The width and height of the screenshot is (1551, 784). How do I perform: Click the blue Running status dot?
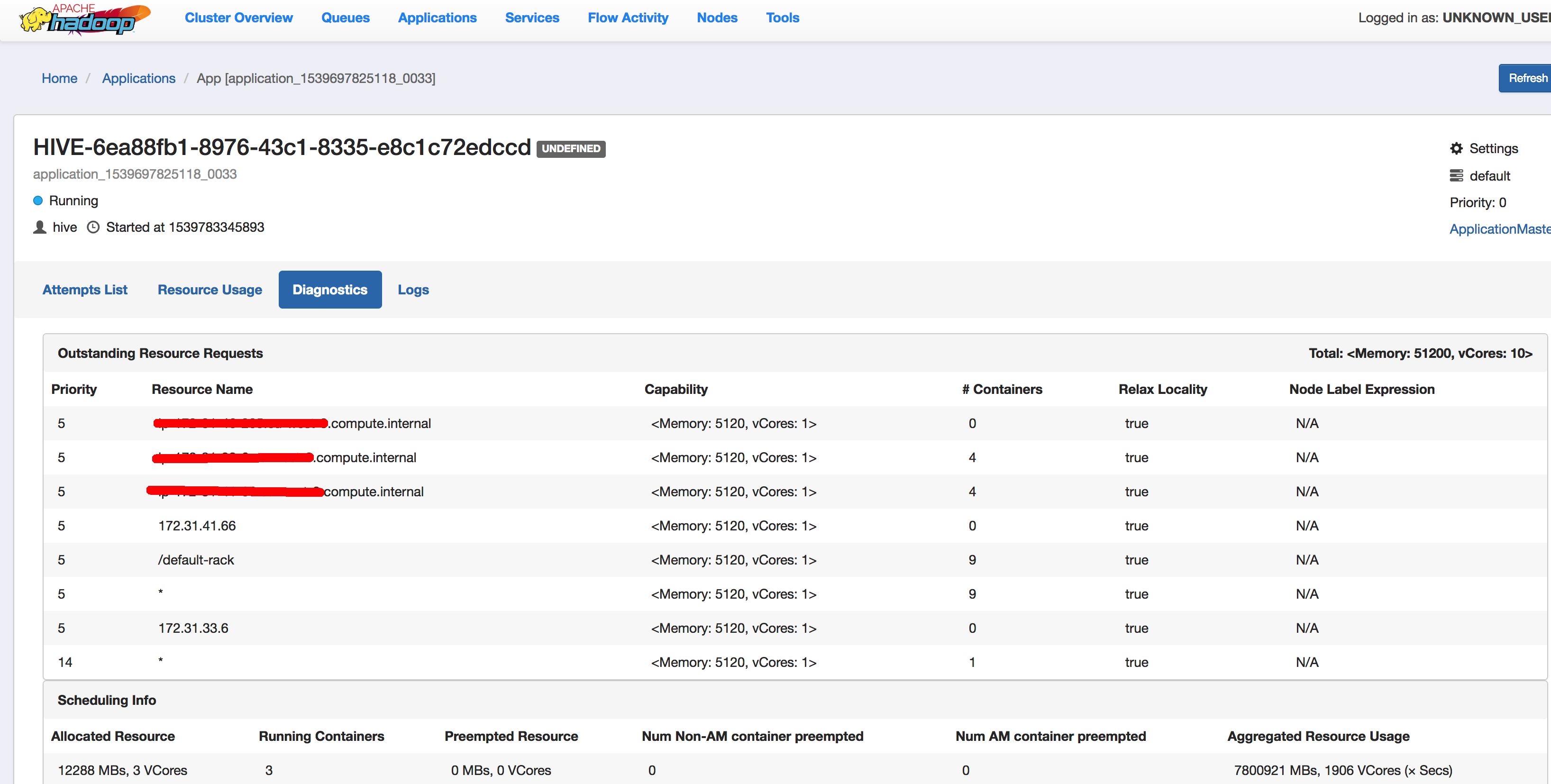click(x=38, y=201)
